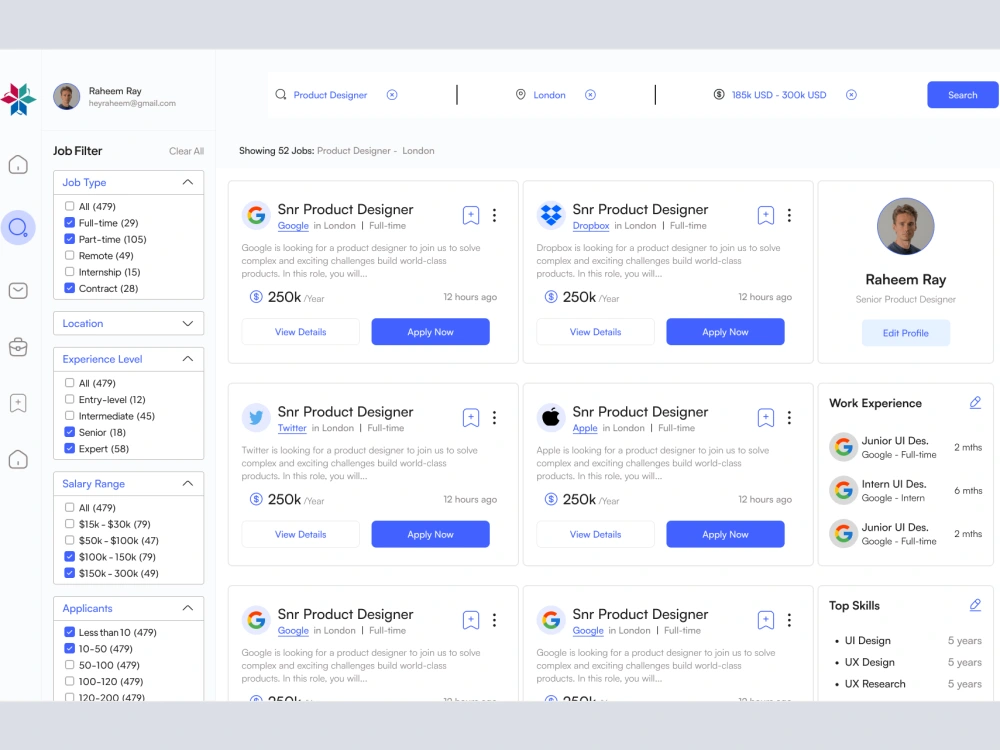Bookmark the Twitter Snr Product Designer job
Viewport: 1000px width, 750px height.
click(x=471, y=418)
